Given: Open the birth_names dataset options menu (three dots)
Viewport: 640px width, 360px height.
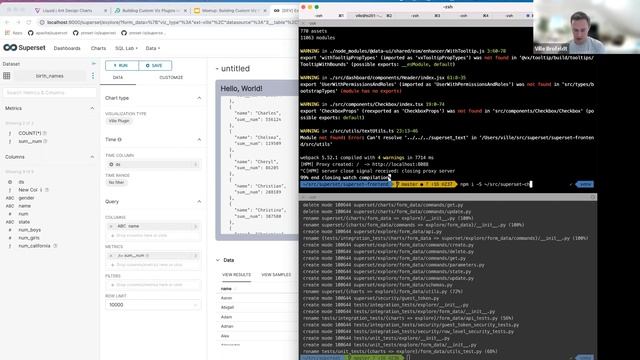Looking at the screenshot, I should point(93,76).
